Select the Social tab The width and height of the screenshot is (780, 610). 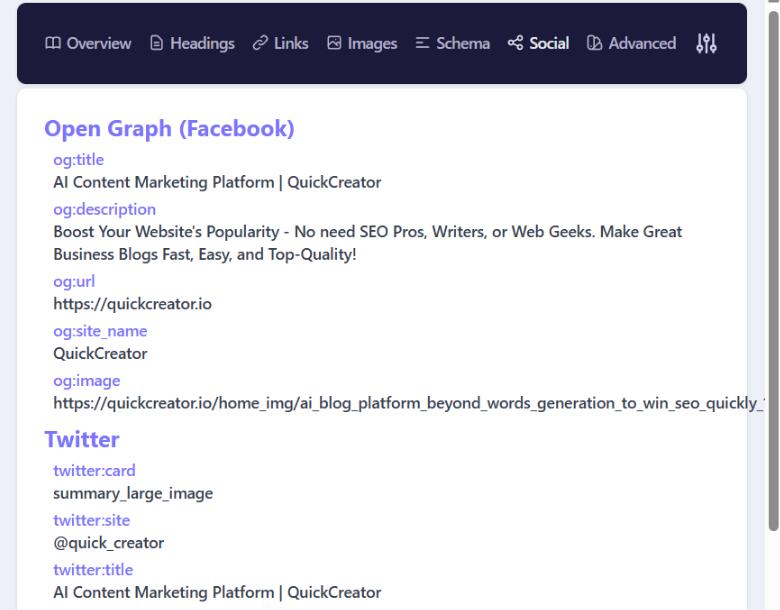pos(538,43)
